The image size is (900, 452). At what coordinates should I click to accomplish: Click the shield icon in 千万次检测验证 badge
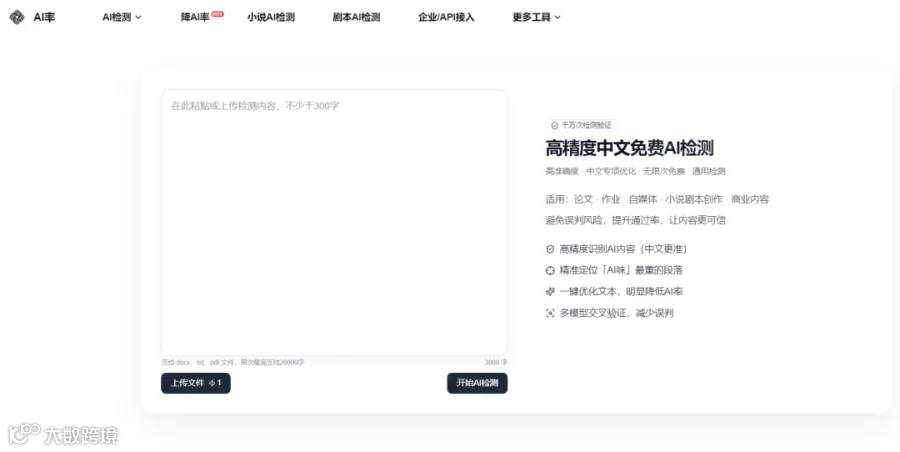(554, 125)
